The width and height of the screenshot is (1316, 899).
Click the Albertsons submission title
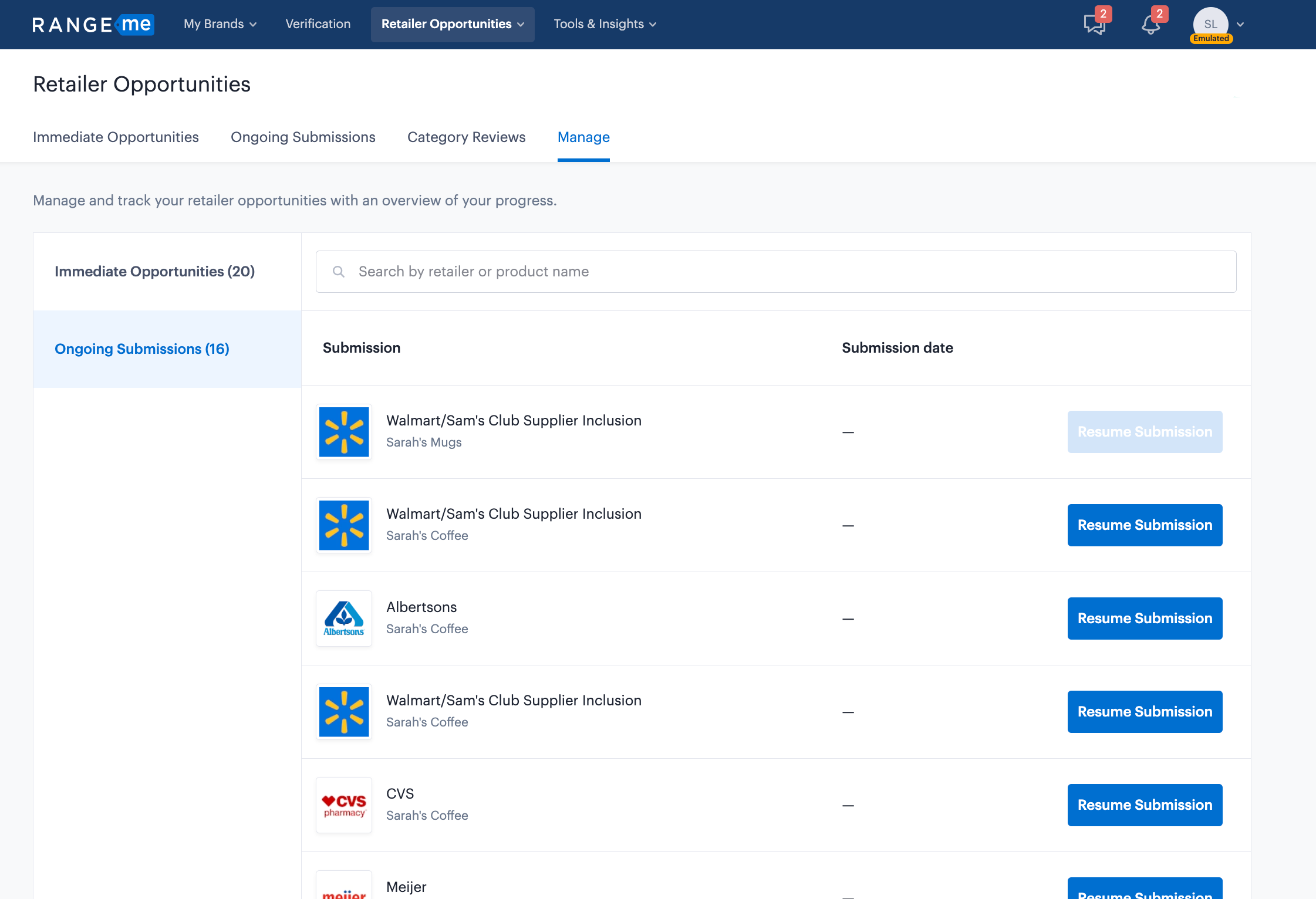click(x=421, y=607)
